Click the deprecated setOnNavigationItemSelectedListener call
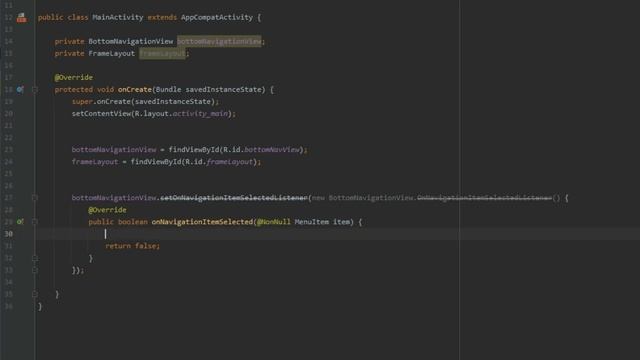This screenshot has height=360, width=640. click(x=233, y=198)
